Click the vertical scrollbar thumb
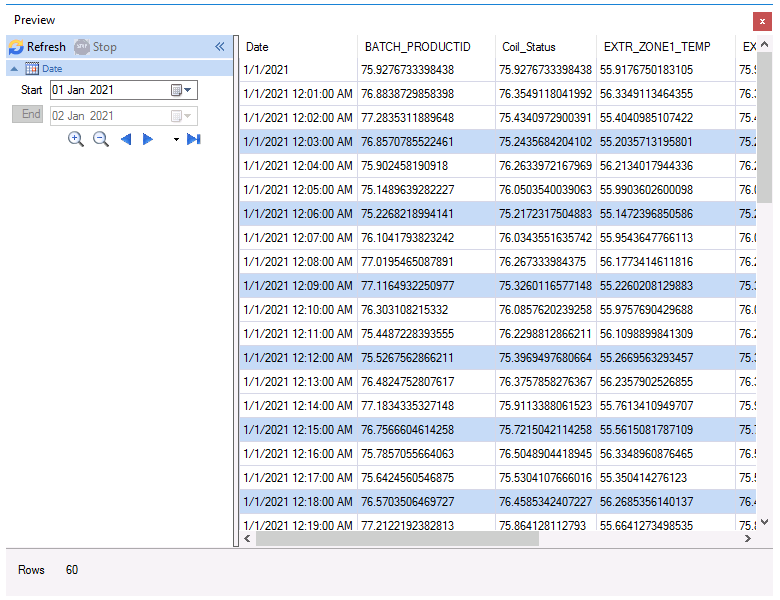 765,126
